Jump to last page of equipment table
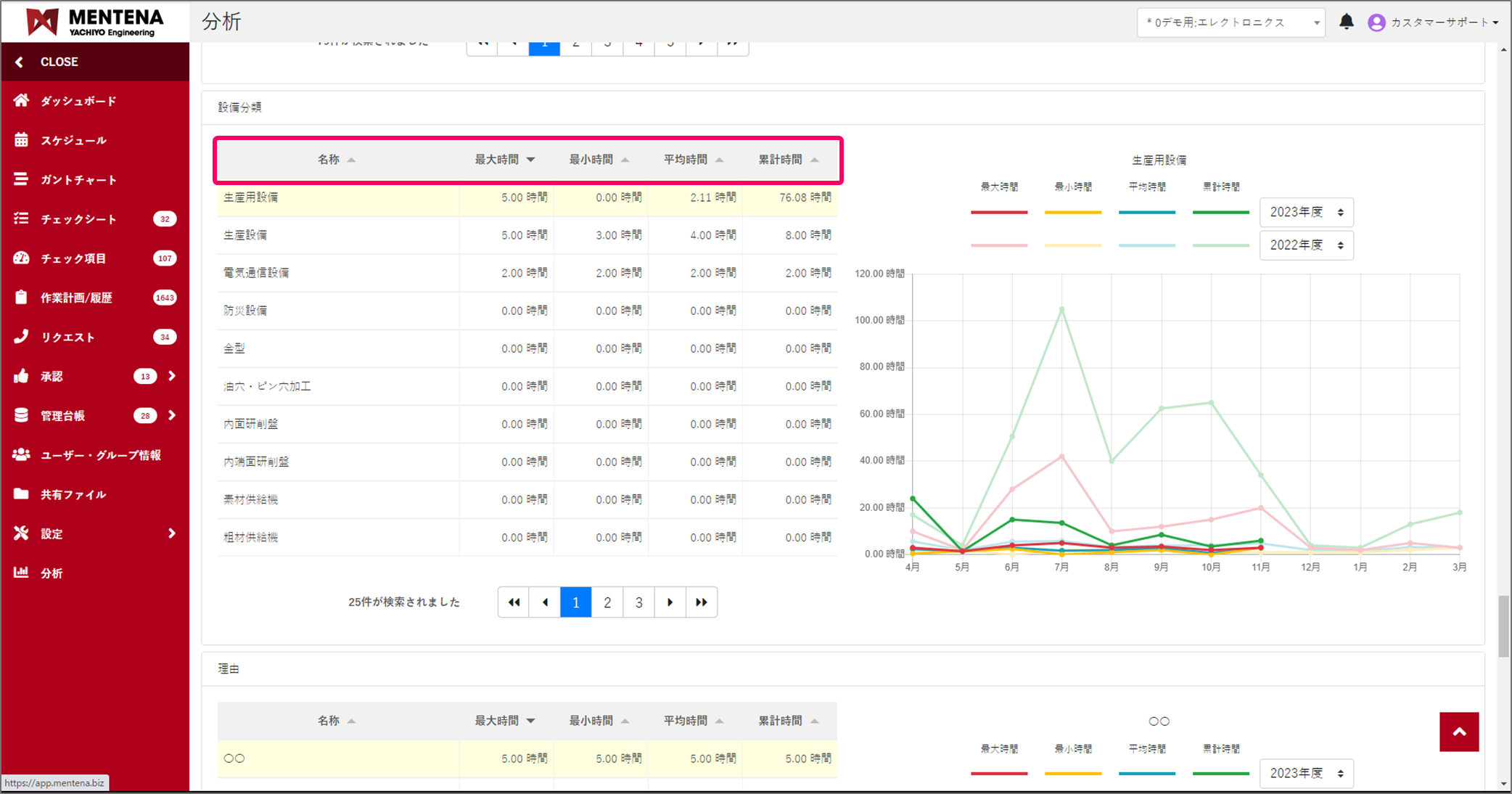This screenshot has height=794, width=1512. (701, 602)
